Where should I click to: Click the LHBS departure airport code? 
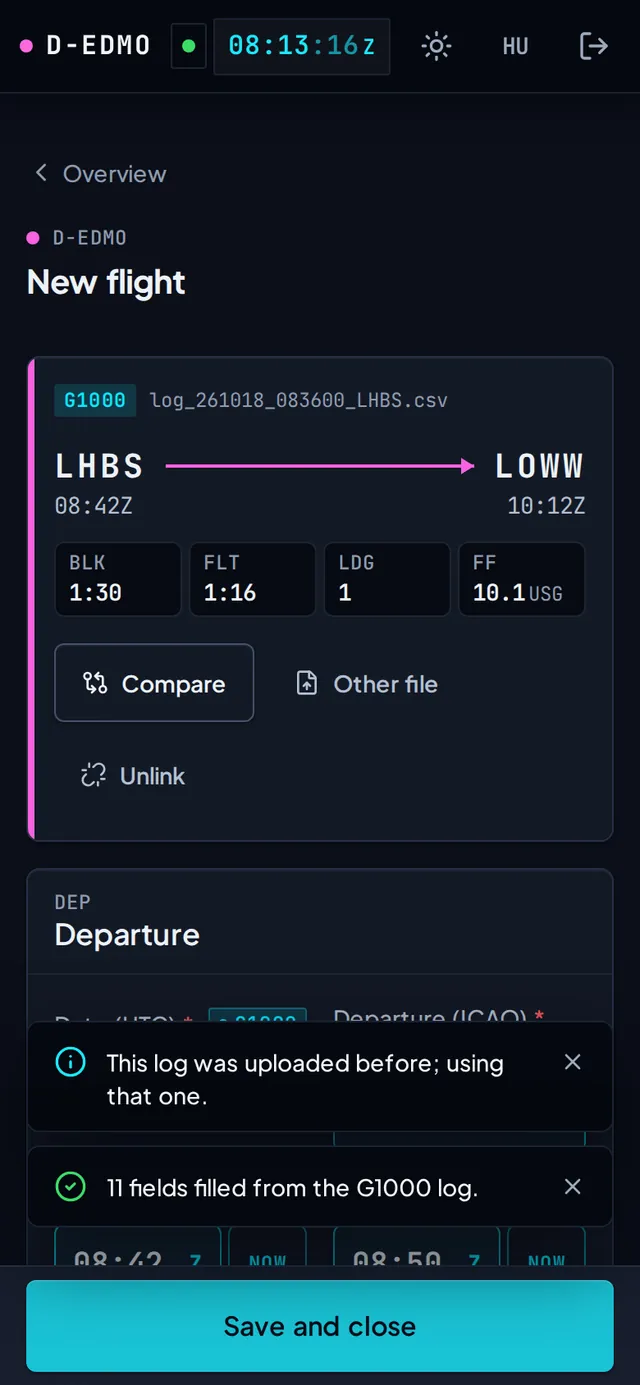point(99,466)
